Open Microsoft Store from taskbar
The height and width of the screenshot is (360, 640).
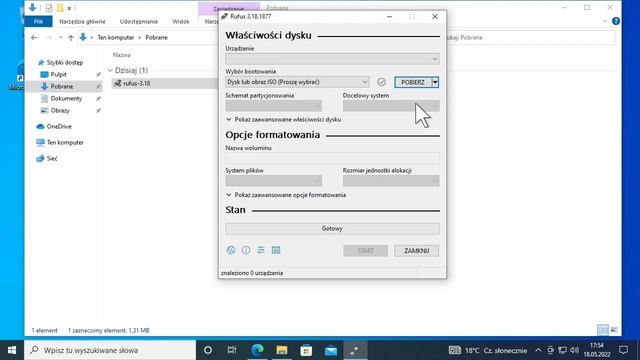(306, 350)
